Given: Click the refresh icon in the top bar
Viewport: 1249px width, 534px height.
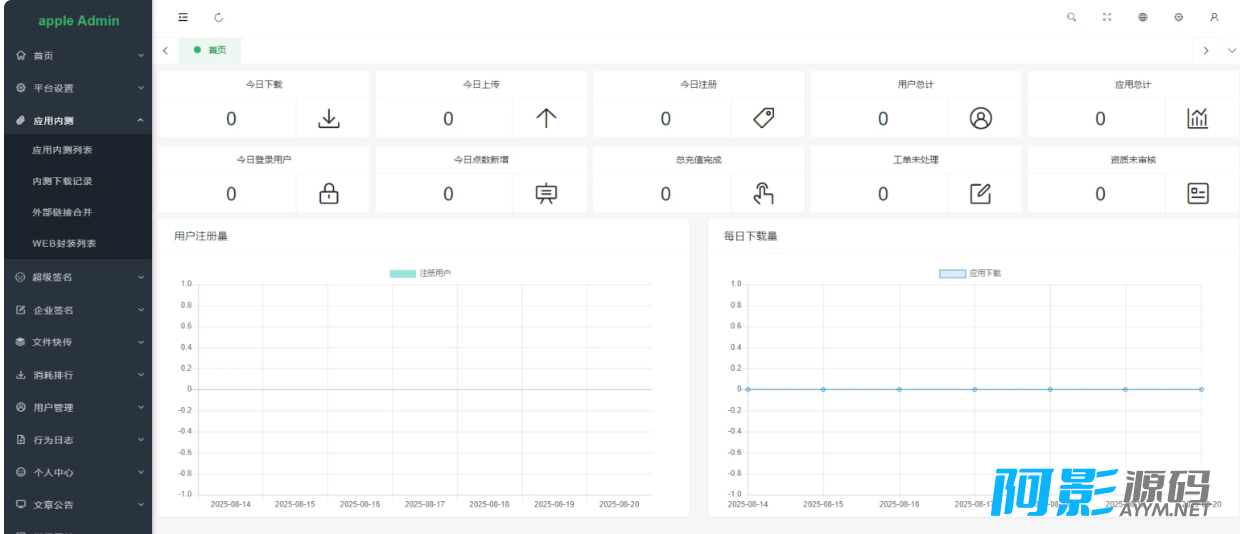Looking at the screenshot, I should pyautogui.click(x=219, y=17).
